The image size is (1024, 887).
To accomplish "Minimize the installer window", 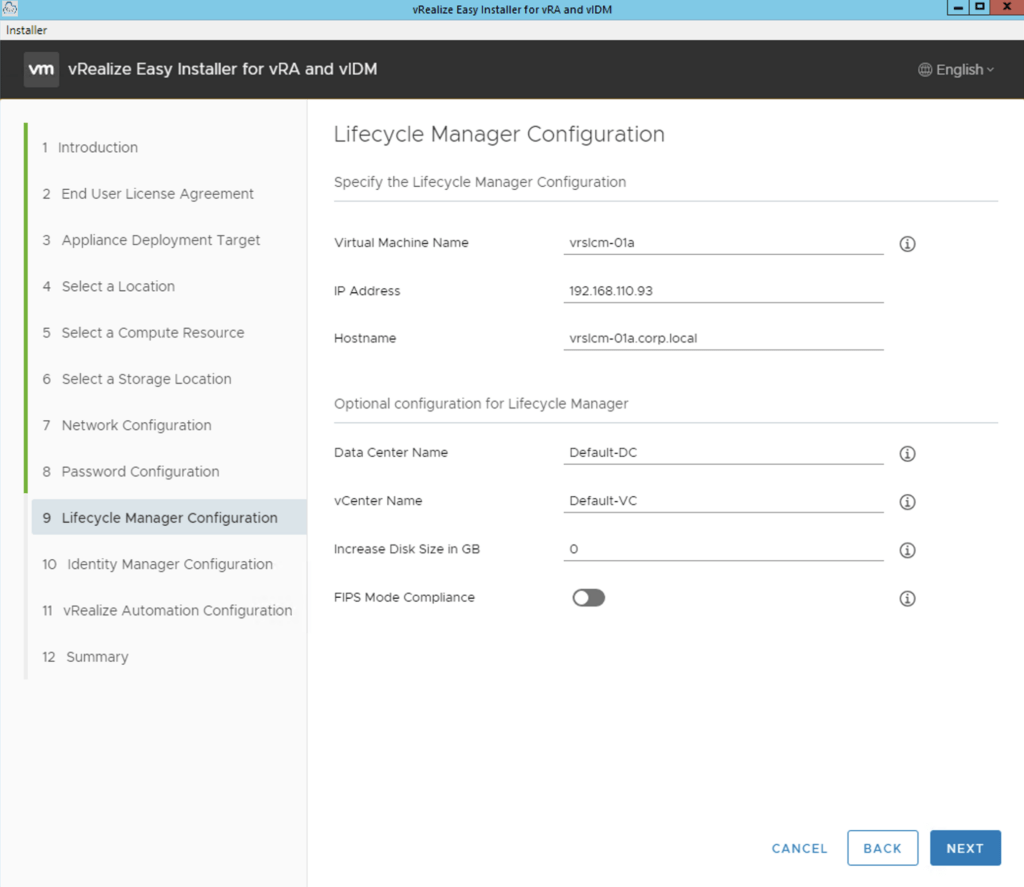I will click(957, 8).
